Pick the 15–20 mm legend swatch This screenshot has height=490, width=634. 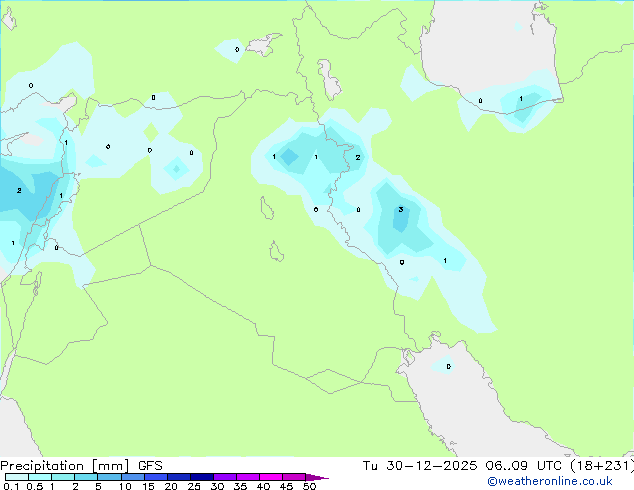155,477
